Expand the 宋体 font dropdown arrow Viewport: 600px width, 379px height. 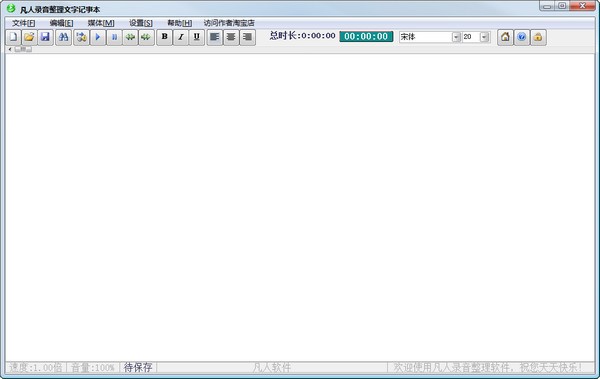pyautogui.click(x=456, y=37)
